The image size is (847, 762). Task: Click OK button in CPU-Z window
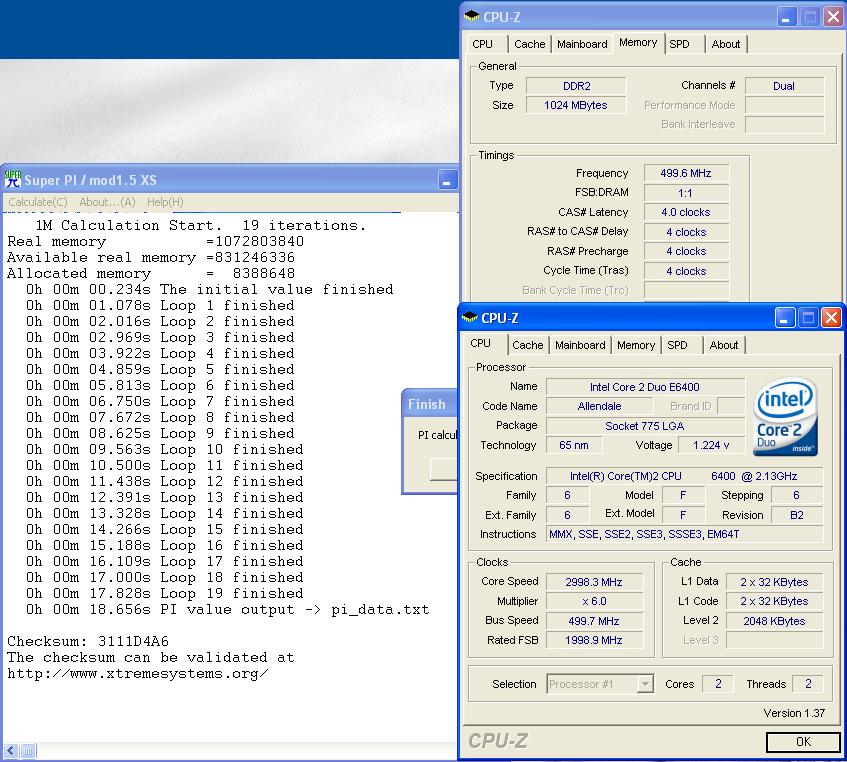point(803,741)
